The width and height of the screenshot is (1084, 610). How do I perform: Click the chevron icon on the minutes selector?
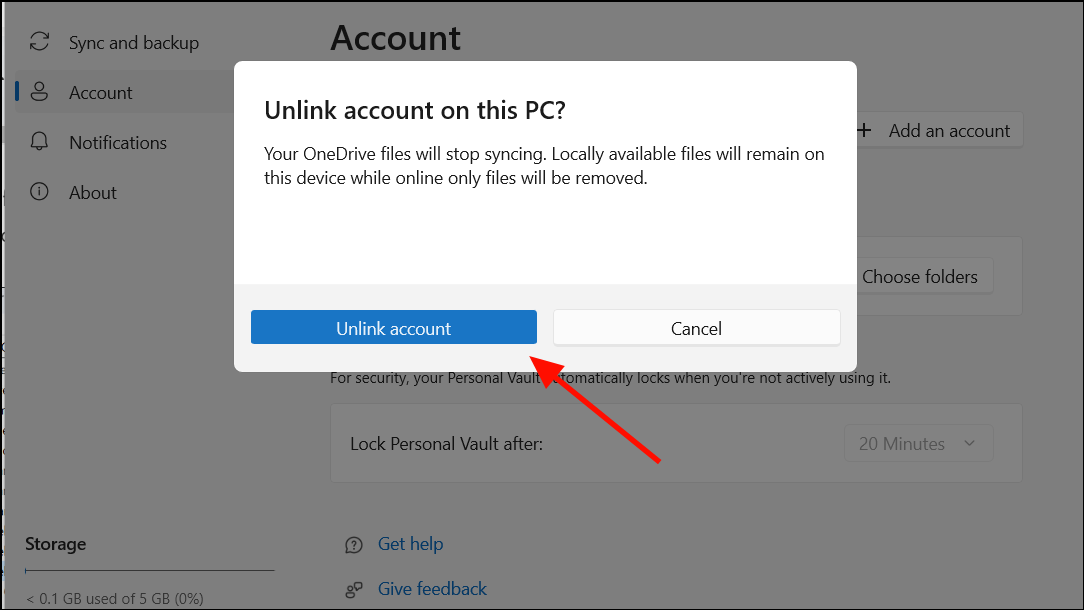pos(968,443)
